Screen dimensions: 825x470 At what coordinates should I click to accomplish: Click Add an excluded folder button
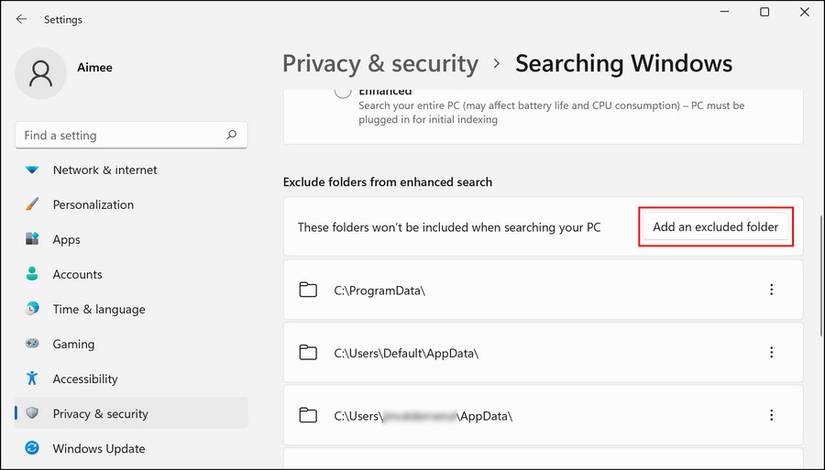[x=715, y=227]
